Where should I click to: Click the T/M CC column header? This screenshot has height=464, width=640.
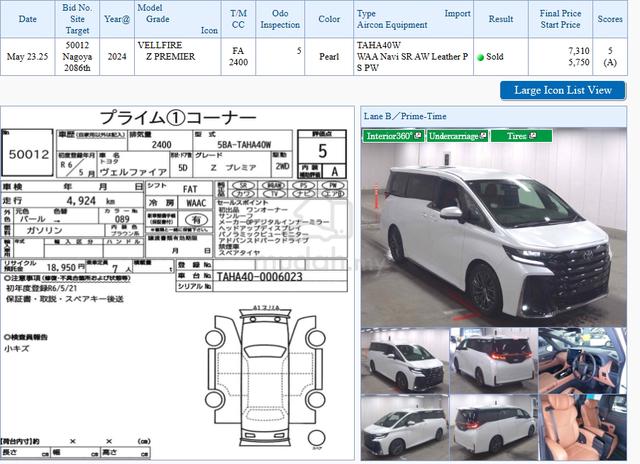point(238,19)
